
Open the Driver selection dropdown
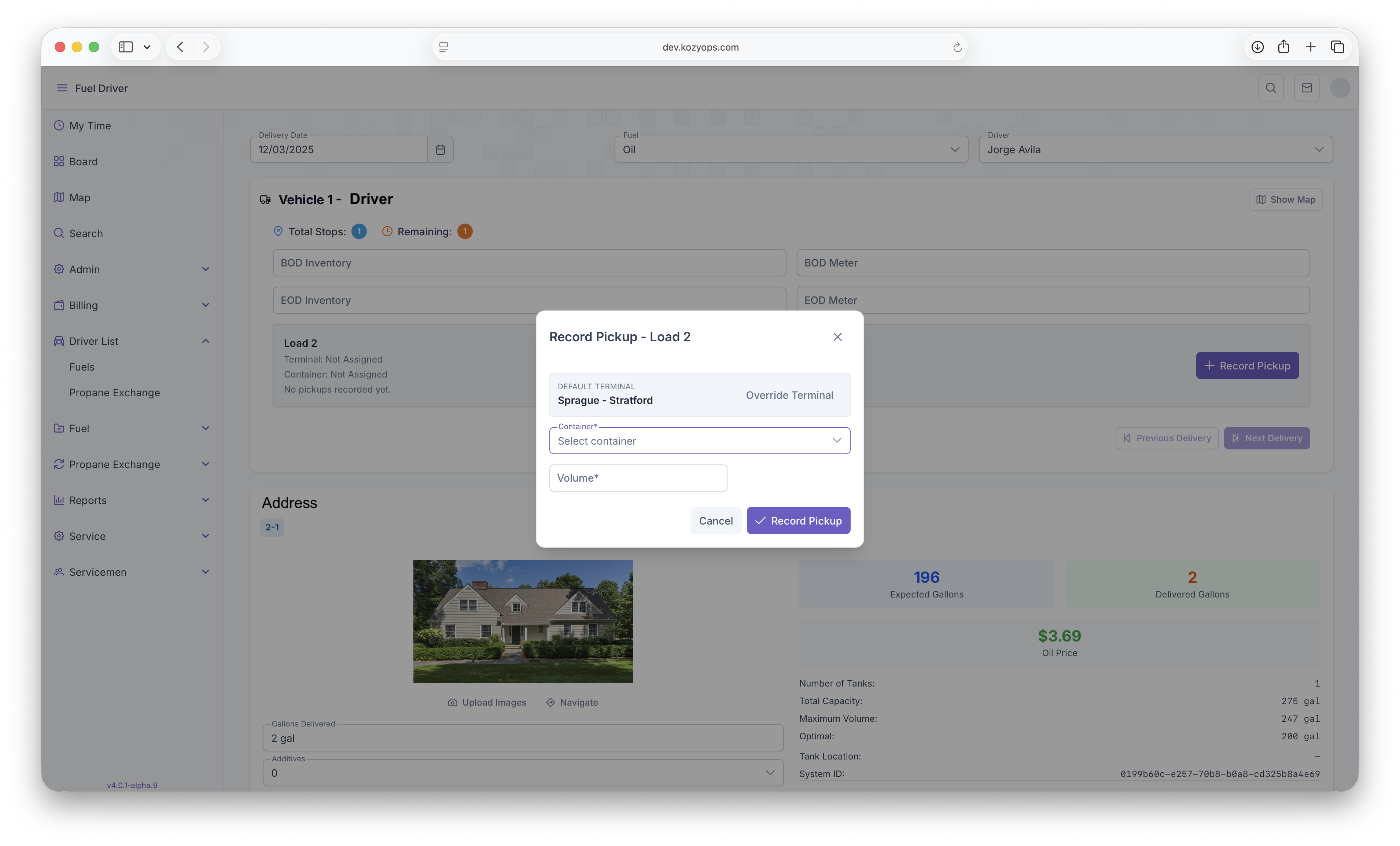[1155, 150]
